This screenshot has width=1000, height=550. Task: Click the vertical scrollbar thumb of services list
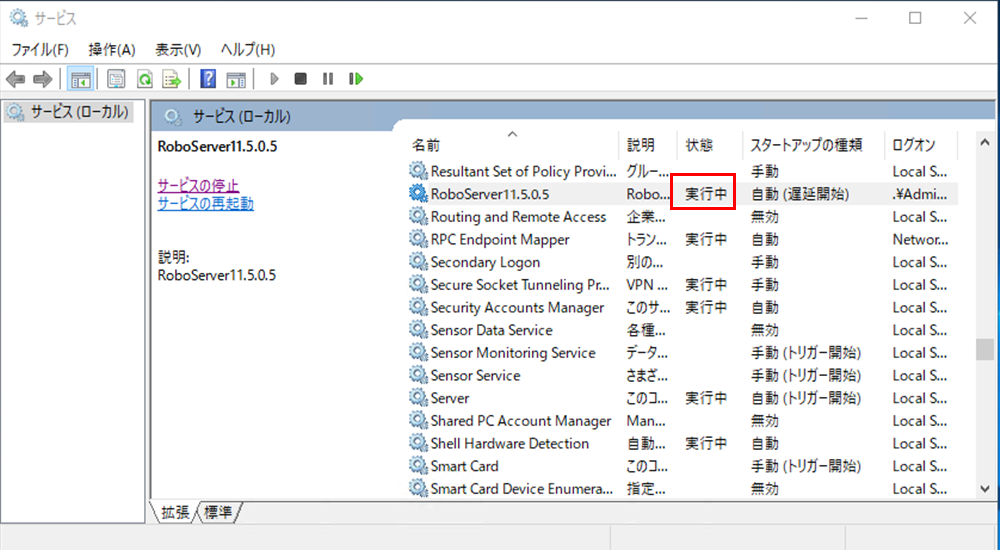click(985, 350)
